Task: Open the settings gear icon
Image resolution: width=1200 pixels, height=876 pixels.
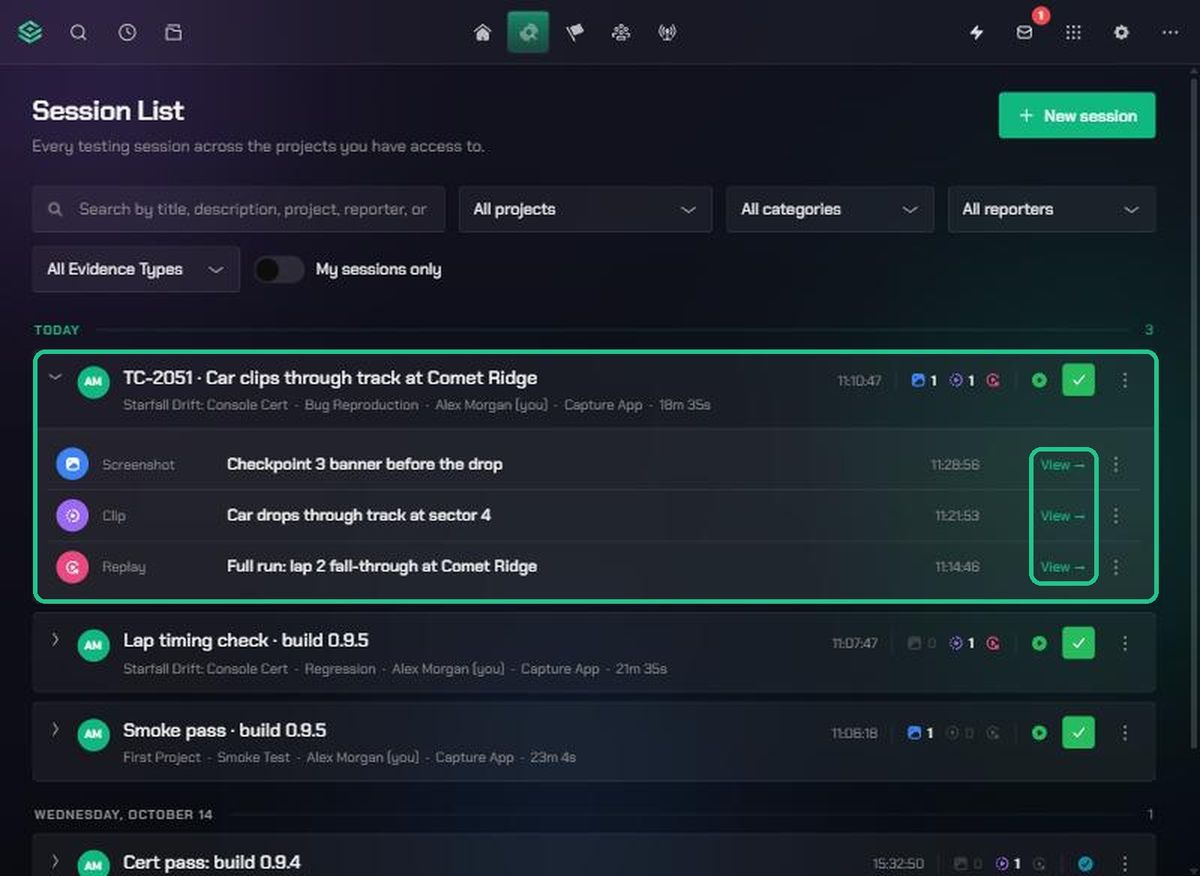Action: coord(1121,32)
